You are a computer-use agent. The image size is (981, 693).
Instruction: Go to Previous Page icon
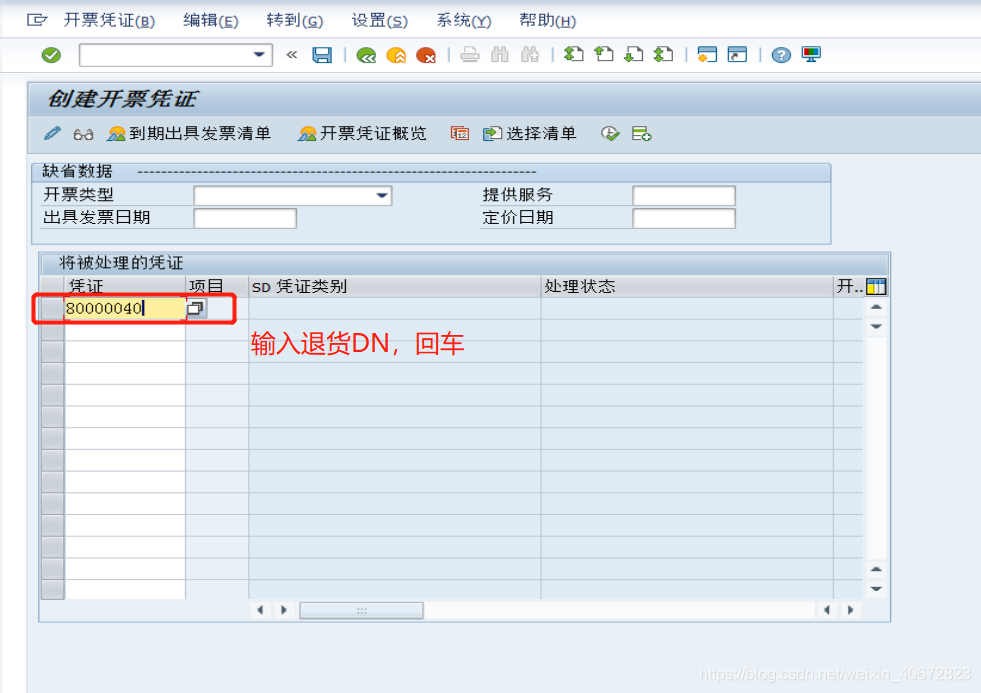[x=604, y=54]
